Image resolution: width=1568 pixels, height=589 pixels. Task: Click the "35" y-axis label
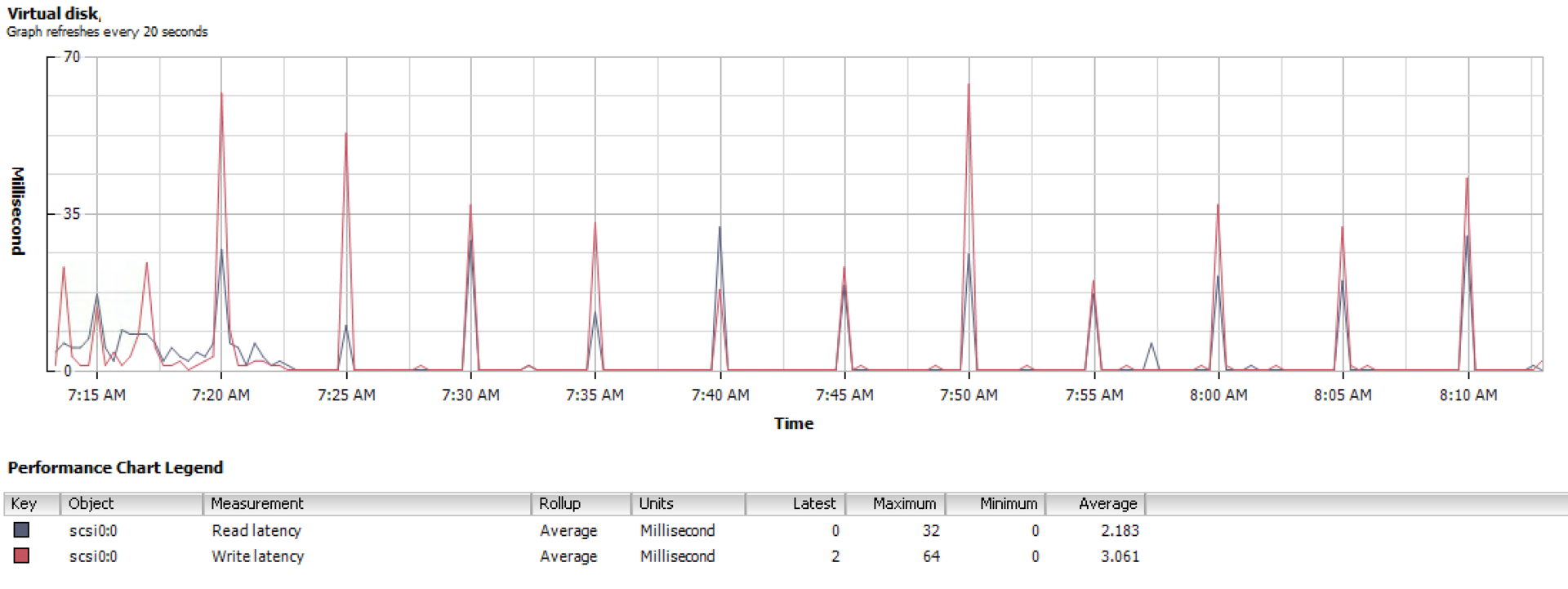(72, 214)
